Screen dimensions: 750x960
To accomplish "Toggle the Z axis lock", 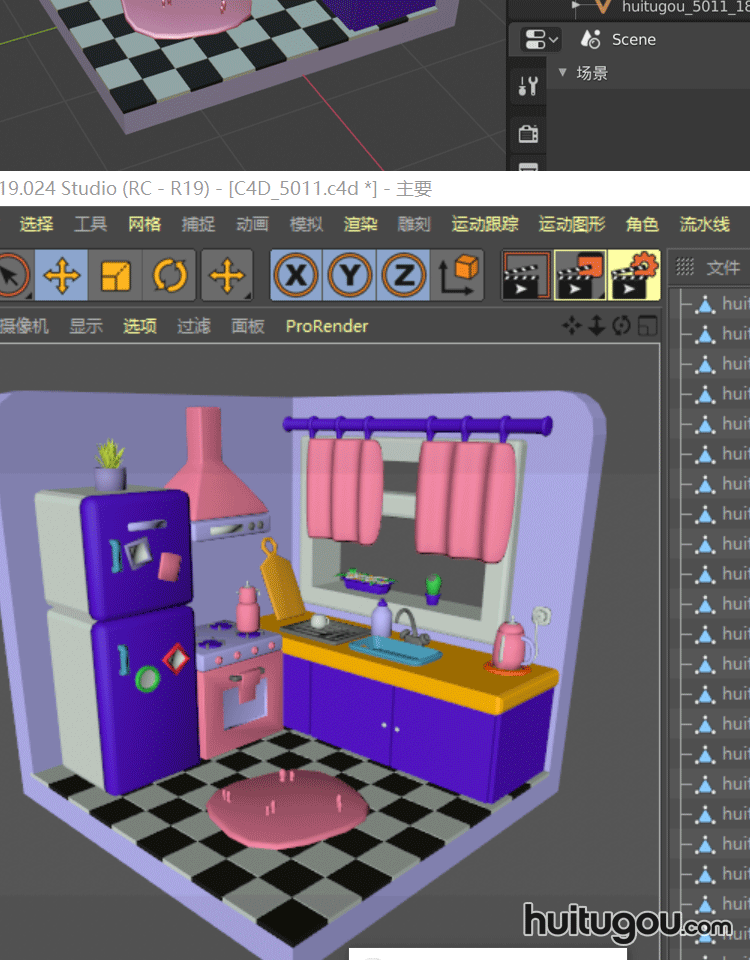I will coord(404,276).
